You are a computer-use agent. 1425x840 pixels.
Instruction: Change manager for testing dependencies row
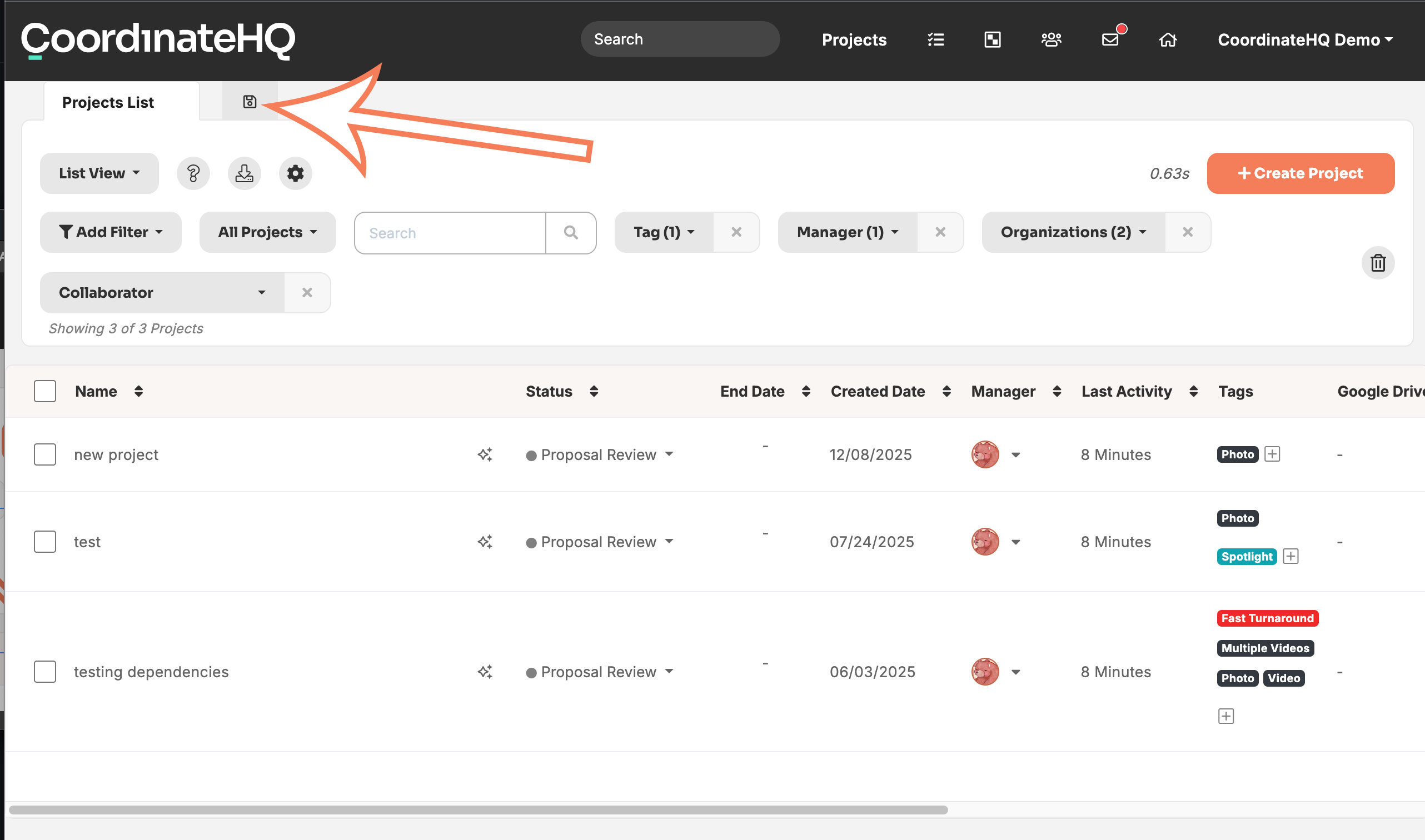[996, 672]
